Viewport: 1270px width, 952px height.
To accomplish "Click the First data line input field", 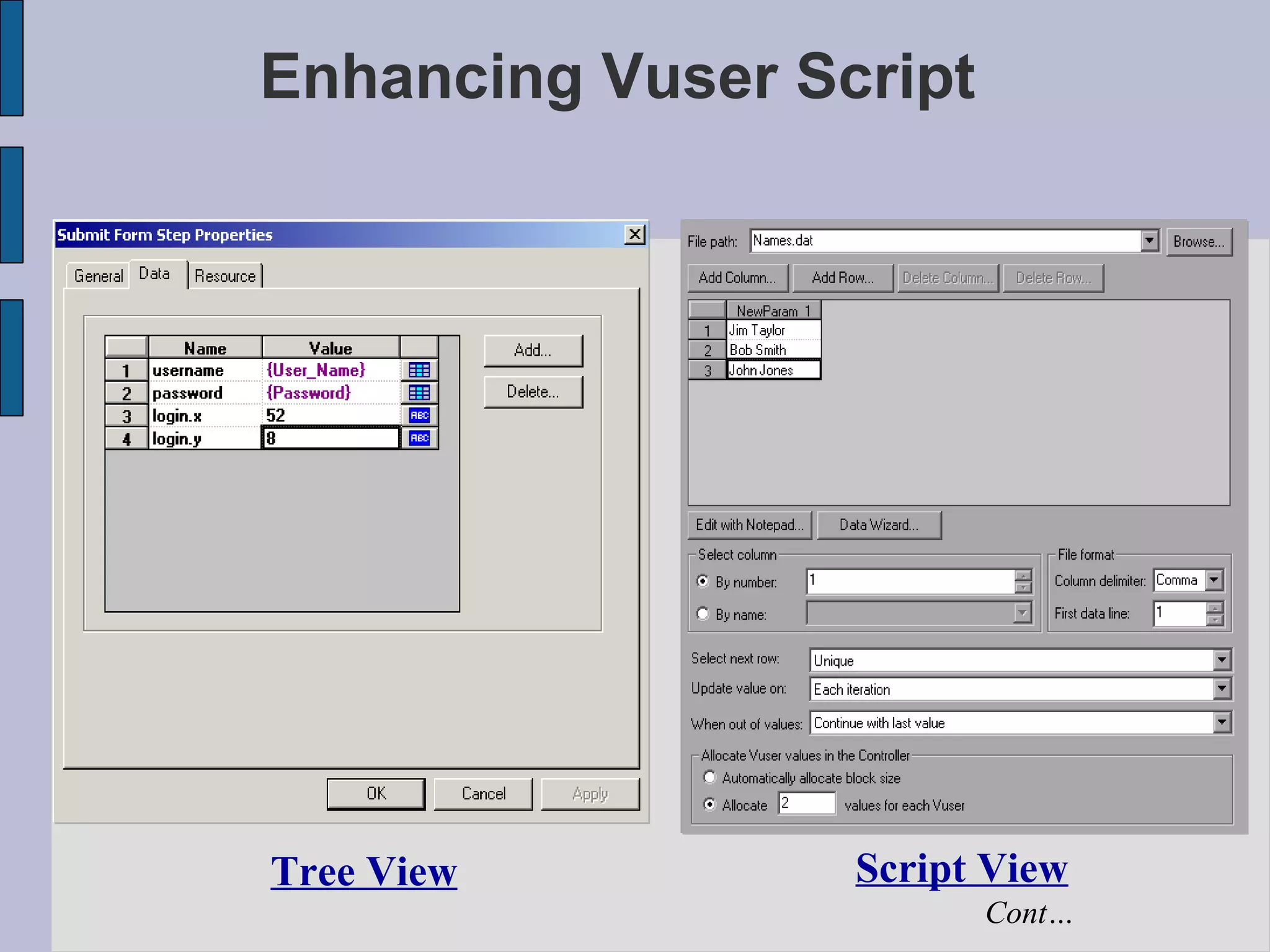I will 1180,614.
